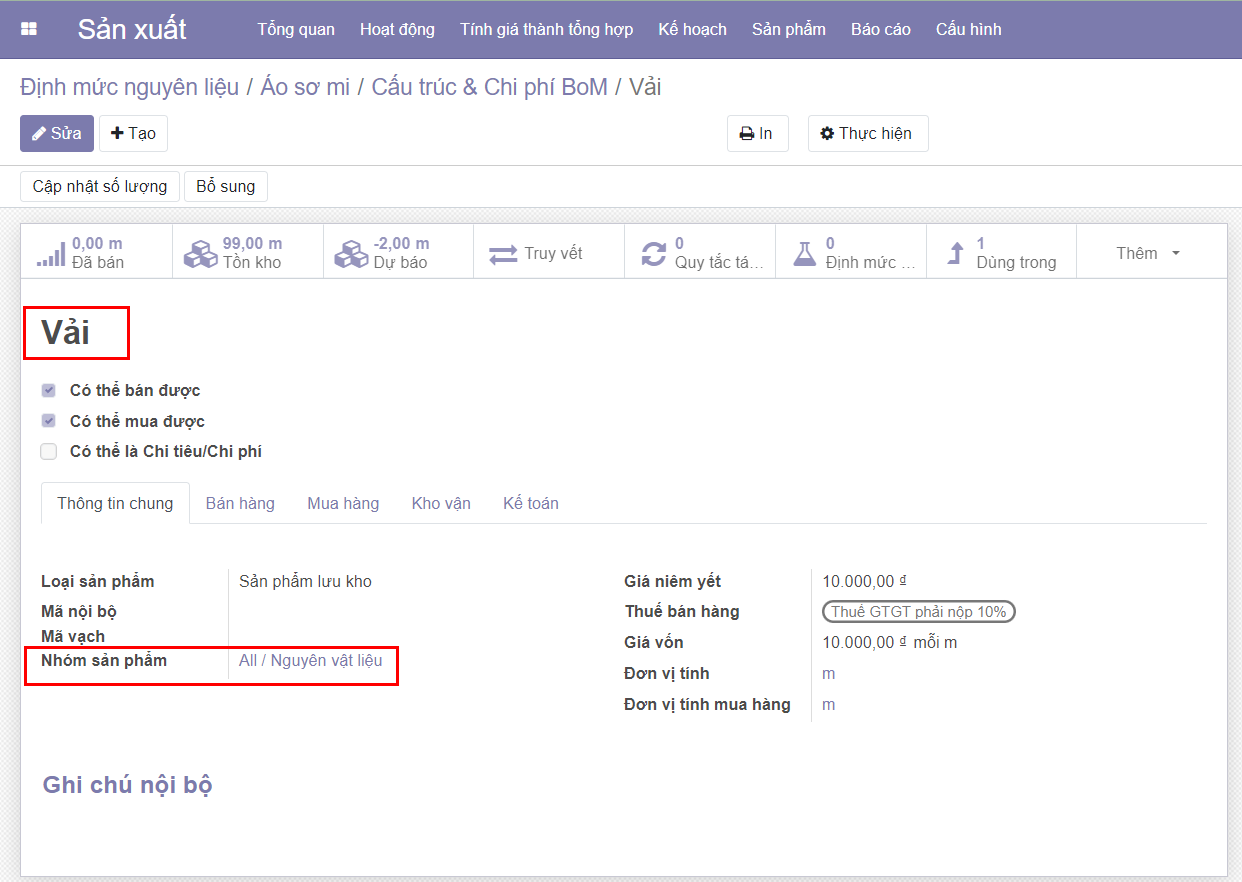Toggle the Có thể bán được checkbox

[49, 390]
